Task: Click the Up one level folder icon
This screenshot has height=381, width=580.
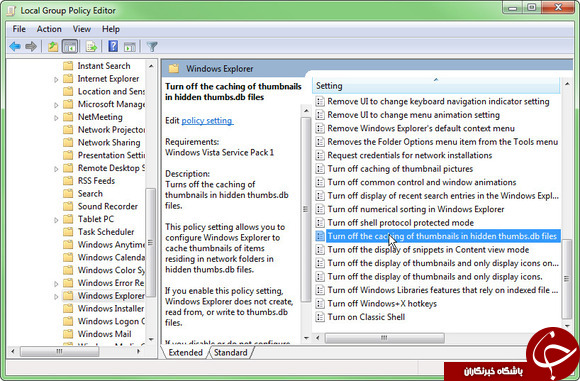Action: [x=53, y=47]
